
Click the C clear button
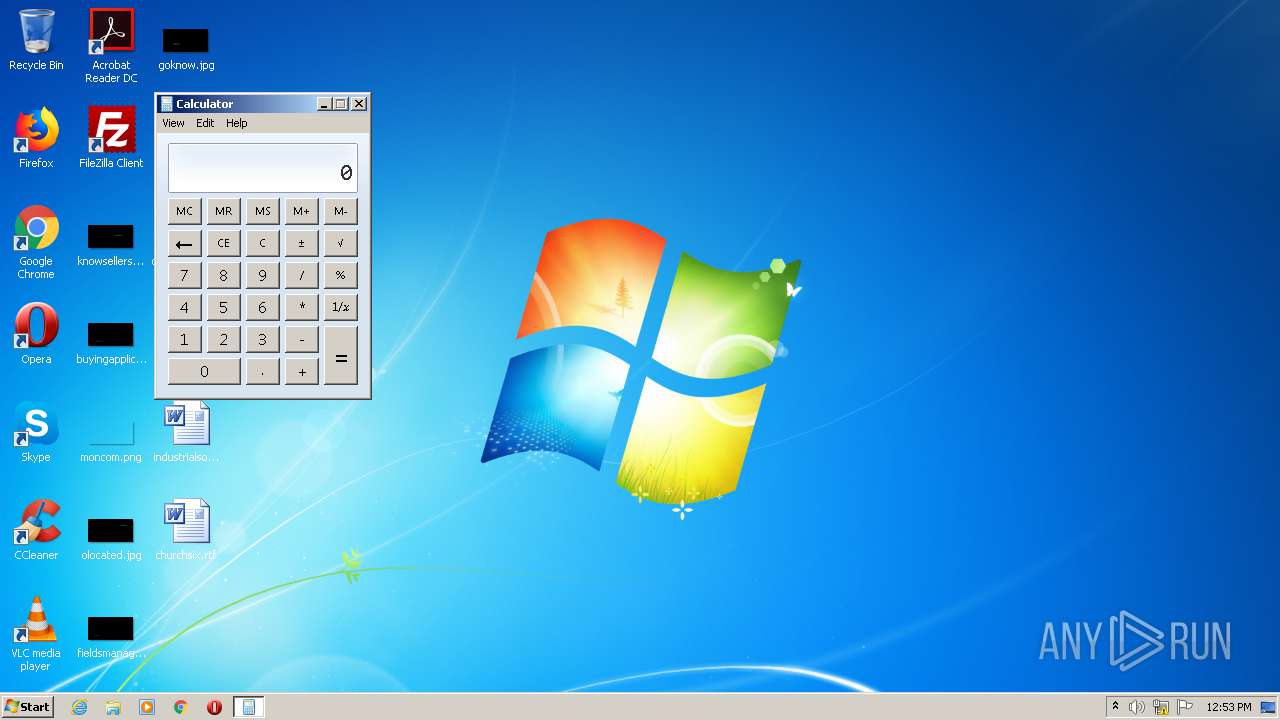point(262,243)
